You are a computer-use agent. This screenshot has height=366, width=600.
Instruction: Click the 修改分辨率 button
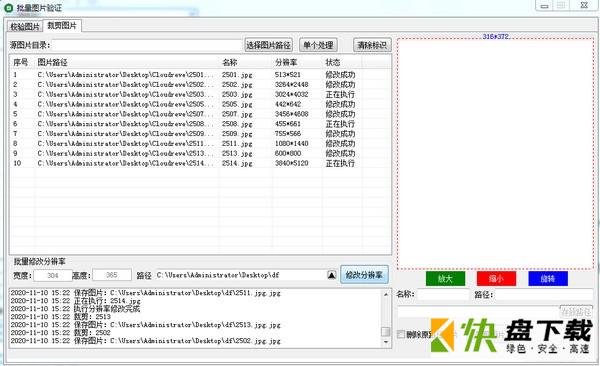point(364,275)
